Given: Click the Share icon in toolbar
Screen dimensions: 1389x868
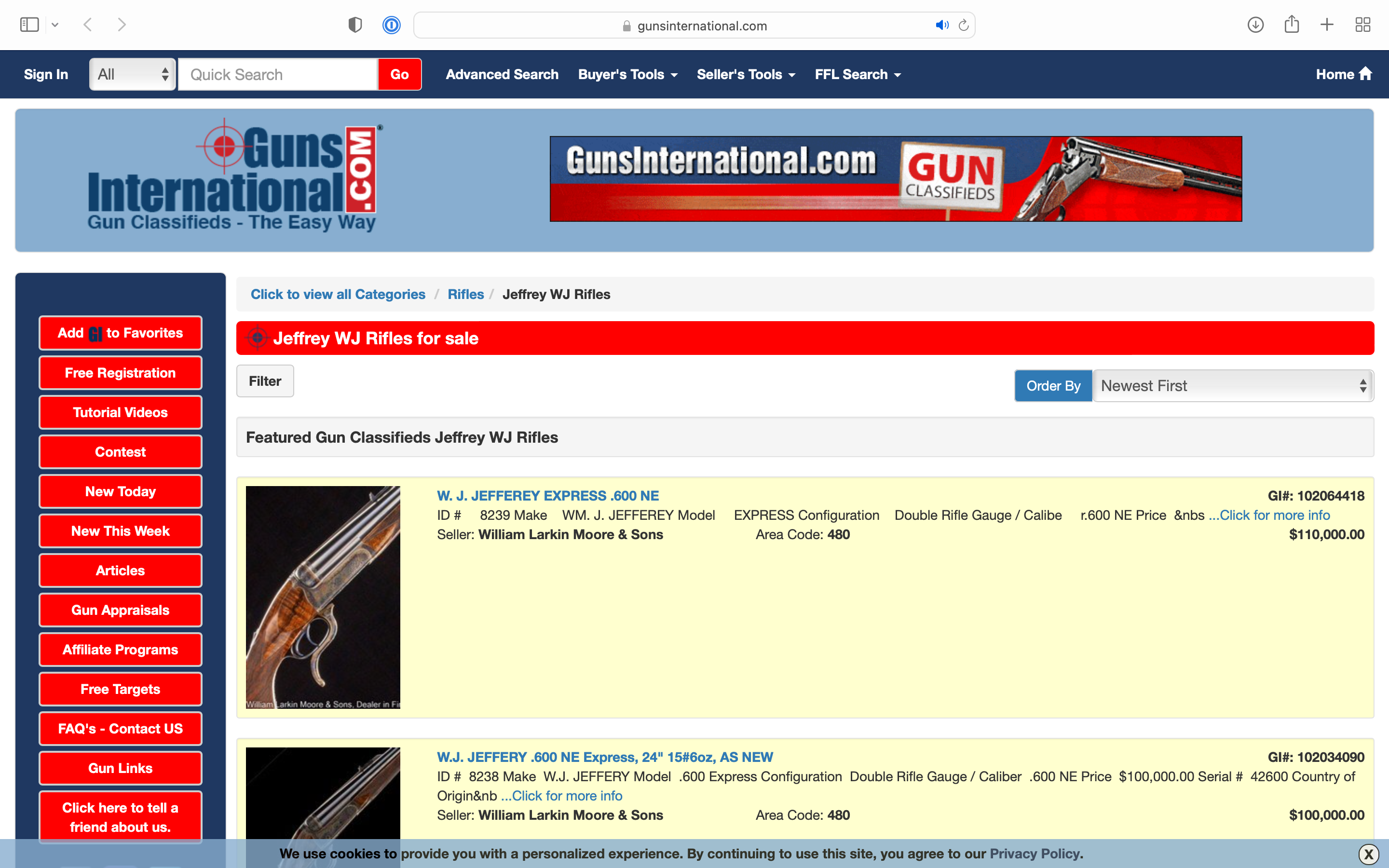Looking at the screenshot, I should pyautogui.click(x=1292, y=25).
